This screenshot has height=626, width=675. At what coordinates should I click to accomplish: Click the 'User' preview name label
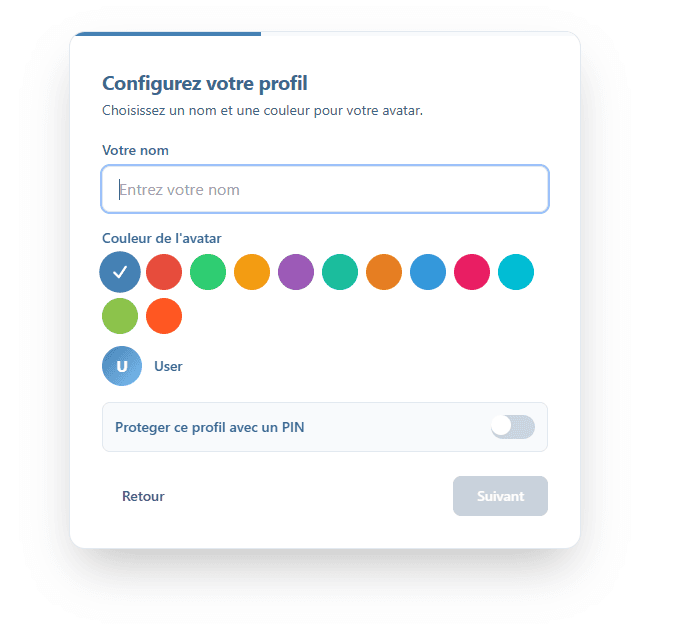click(x=168, y=366)
